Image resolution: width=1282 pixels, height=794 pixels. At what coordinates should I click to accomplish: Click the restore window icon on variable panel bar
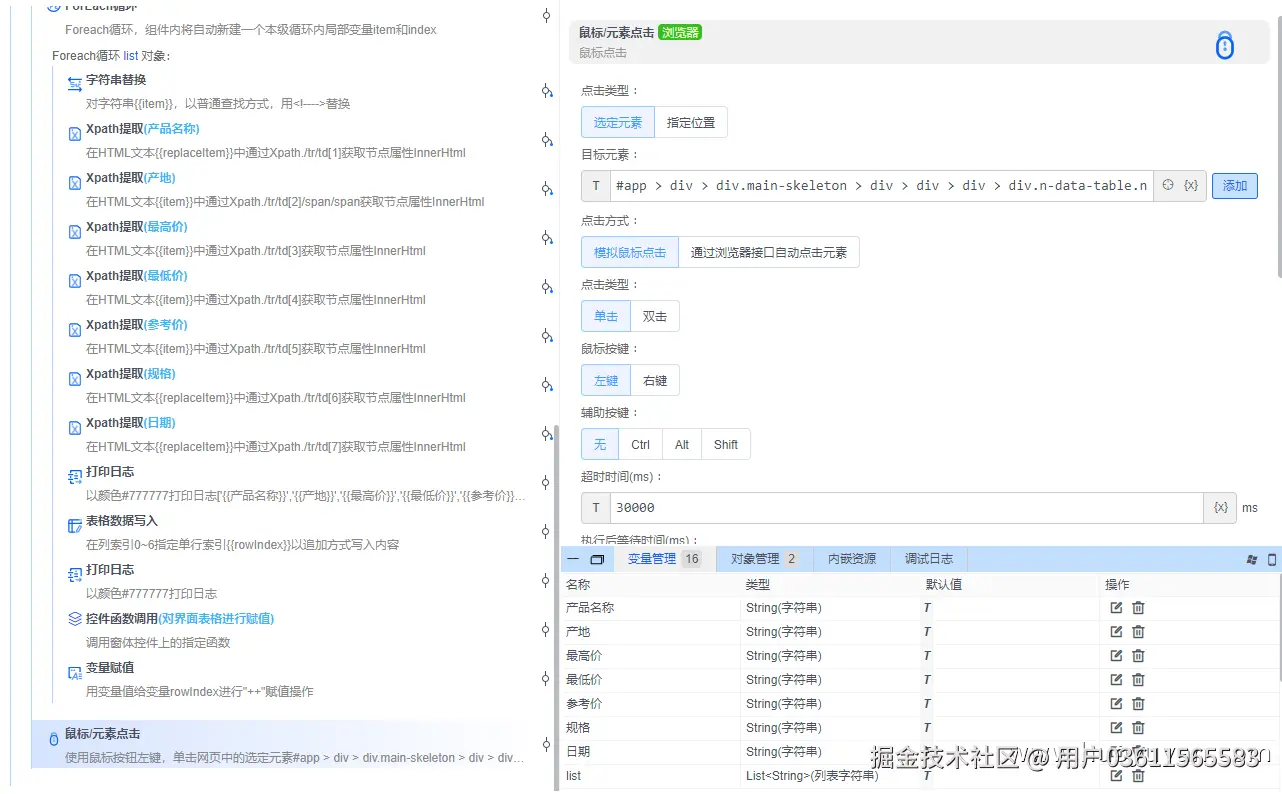597,559
